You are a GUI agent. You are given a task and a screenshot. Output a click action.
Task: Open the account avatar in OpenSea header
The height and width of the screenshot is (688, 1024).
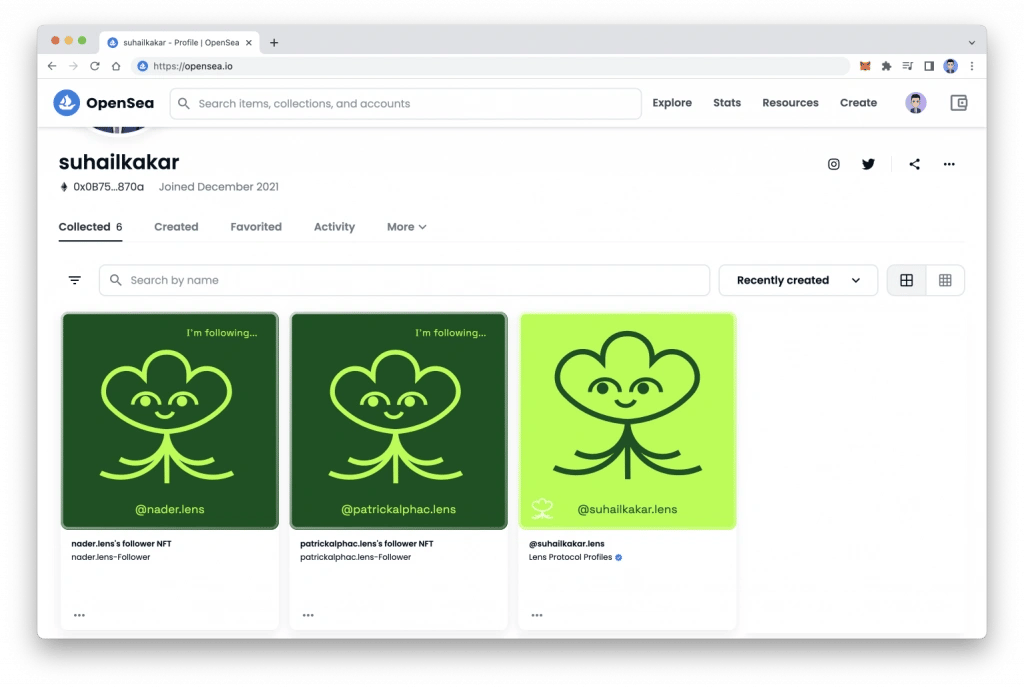coord(916,103)
